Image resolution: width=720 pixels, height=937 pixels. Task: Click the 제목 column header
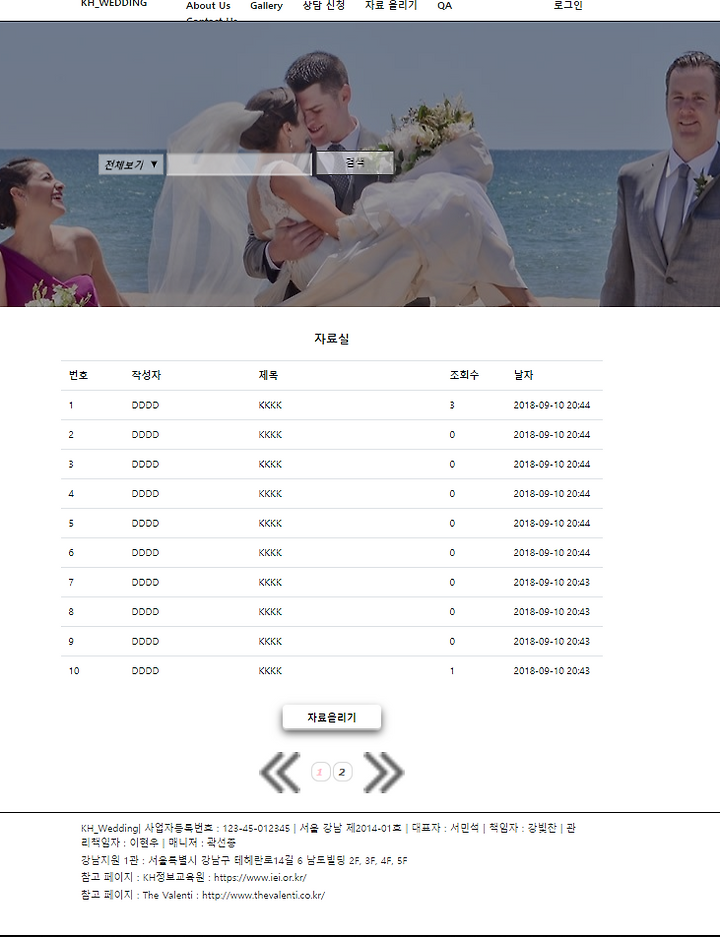268,375
